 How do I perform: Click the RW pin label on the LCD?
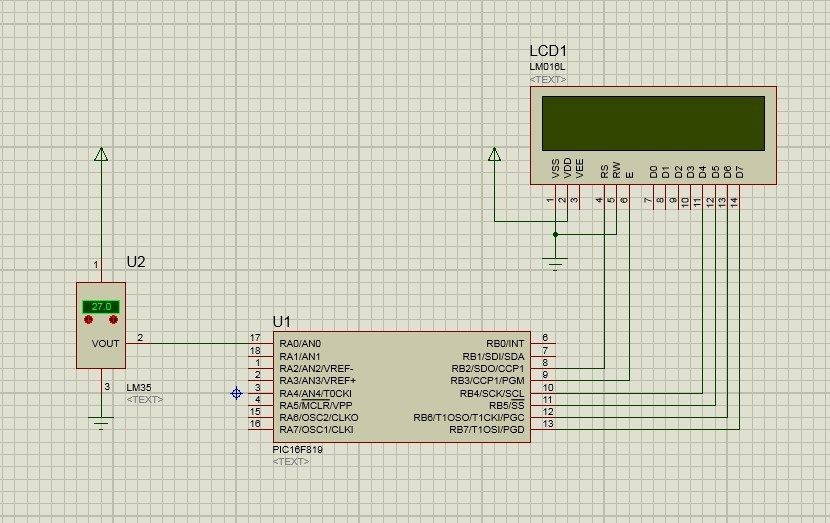pyautogui.click(x=616, y=170)
